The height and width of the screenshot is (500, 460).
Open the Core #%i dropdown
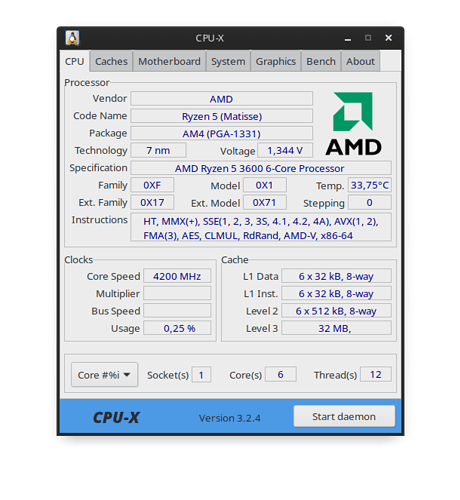104,375
